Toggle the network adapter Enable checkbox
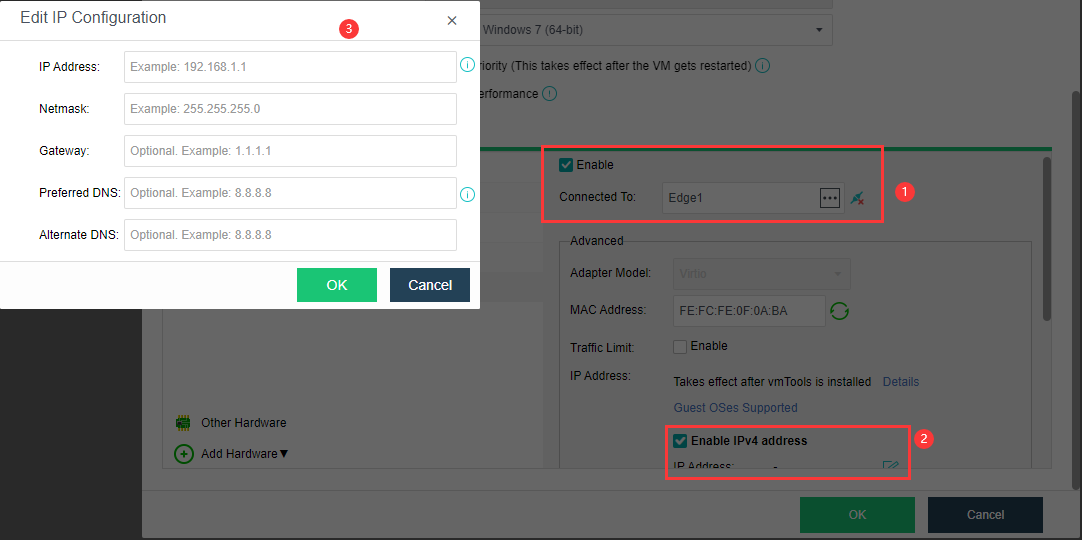Image resolution: width=1082 pixels, height=540 pixels. (566, 165)
